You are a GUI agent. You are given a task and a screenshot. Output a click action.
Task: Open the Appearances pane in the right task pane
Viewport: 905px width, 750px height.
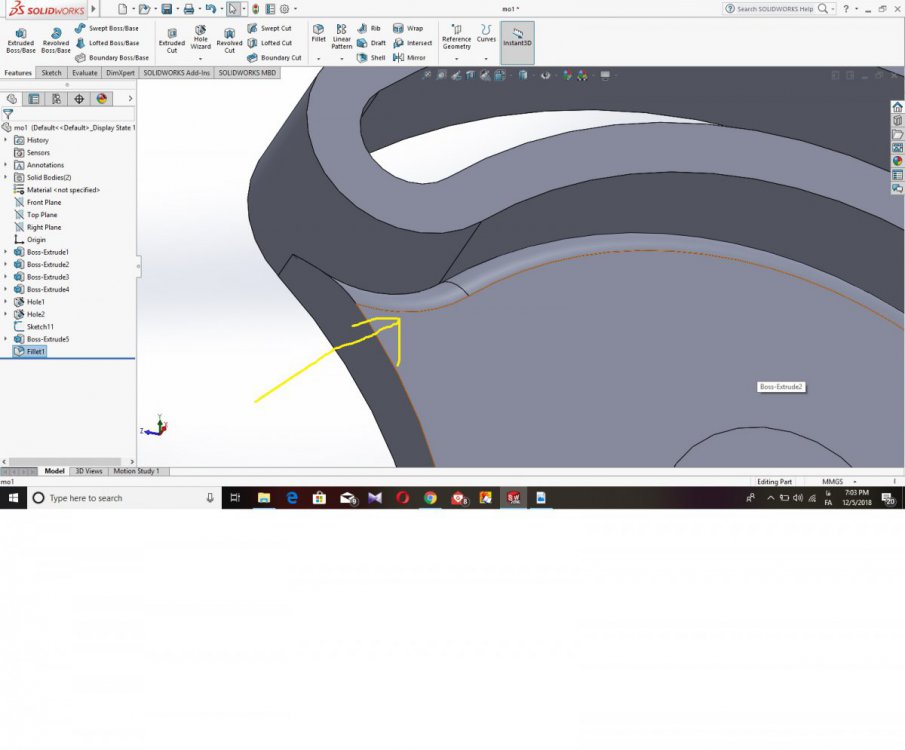[897, 160]
